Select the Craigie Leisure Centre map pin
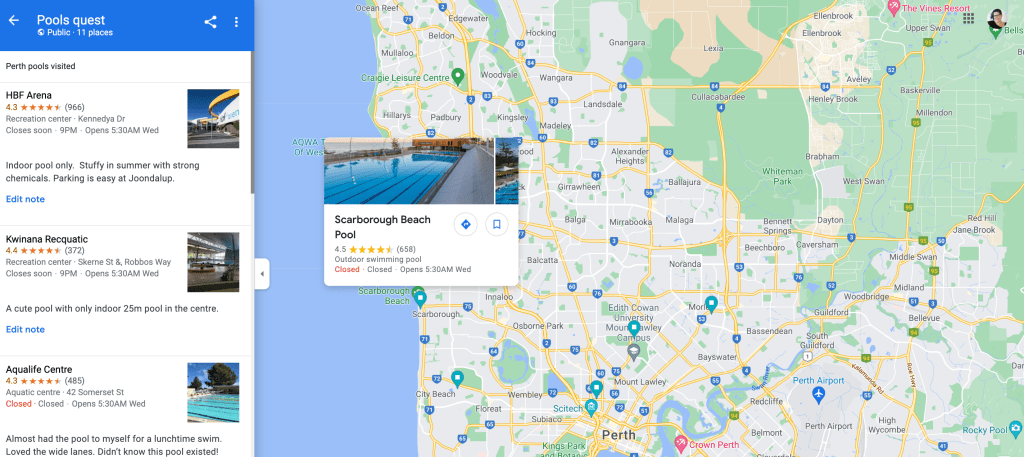Image resolution: width=1024 pixels, height=457 pixels. coord(458,76)
